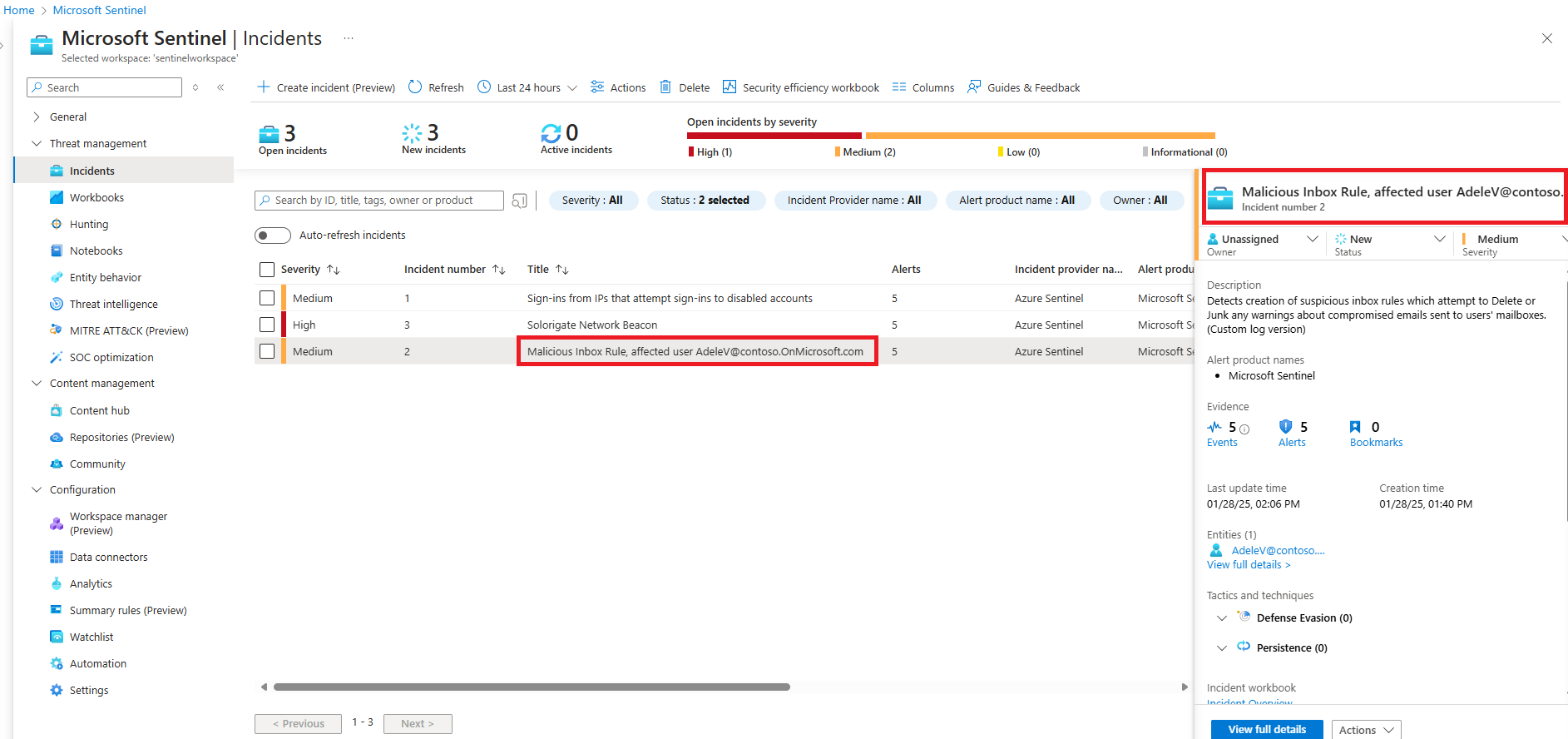Viewport: 1568px width, 739px height.
Task: Click the incident search by ID field
Action: click(x=379, y=201)
